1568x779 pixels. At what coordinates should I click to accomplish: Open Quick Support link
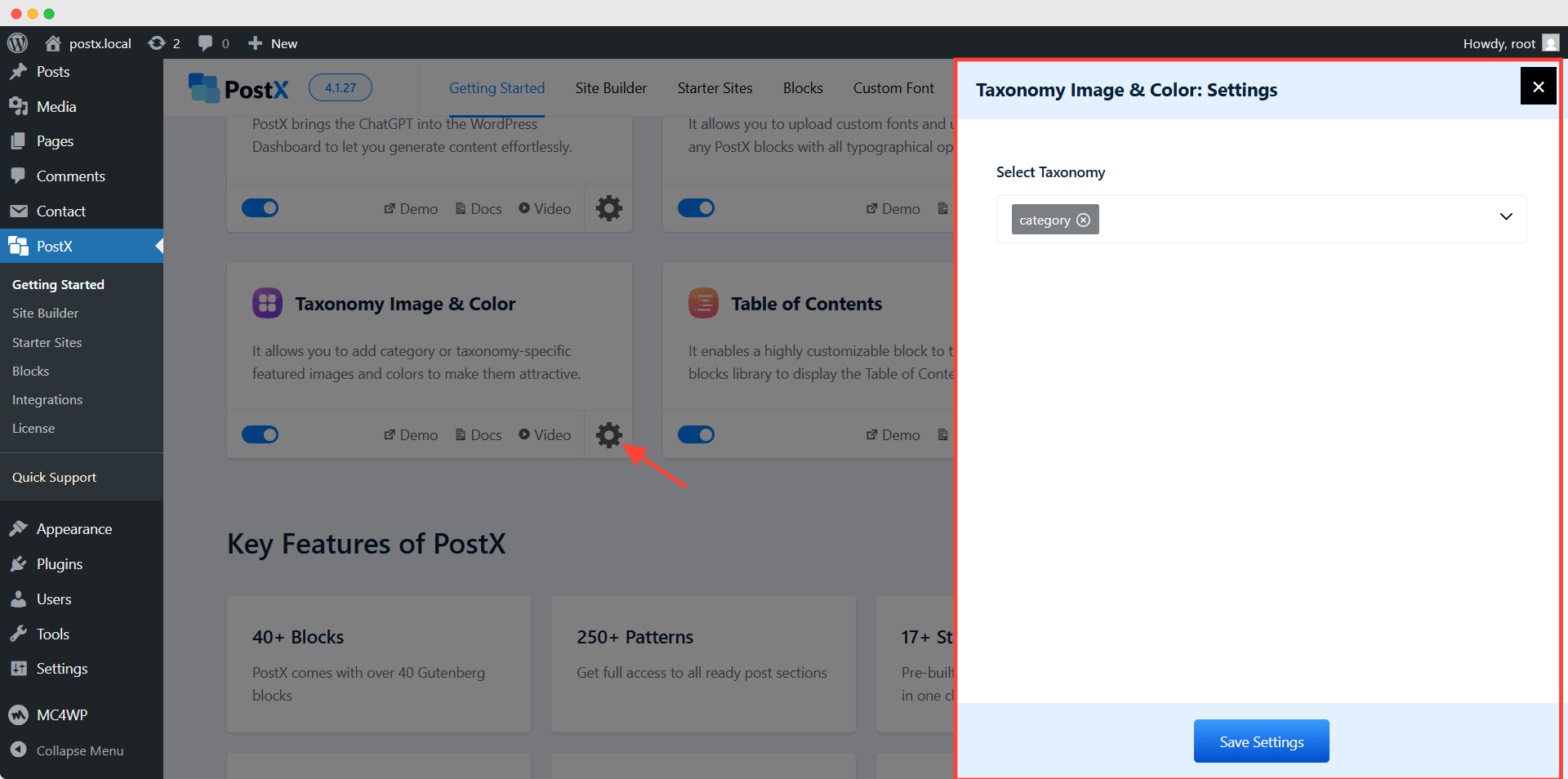(x=54, y=478)
